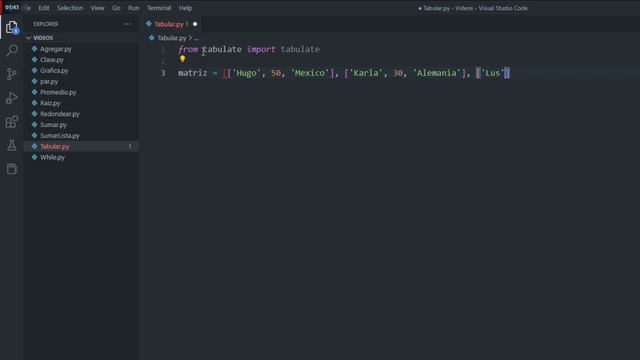Open SumarLista.py in the explorer
The image size is (640, 360).
click(60, 136)
